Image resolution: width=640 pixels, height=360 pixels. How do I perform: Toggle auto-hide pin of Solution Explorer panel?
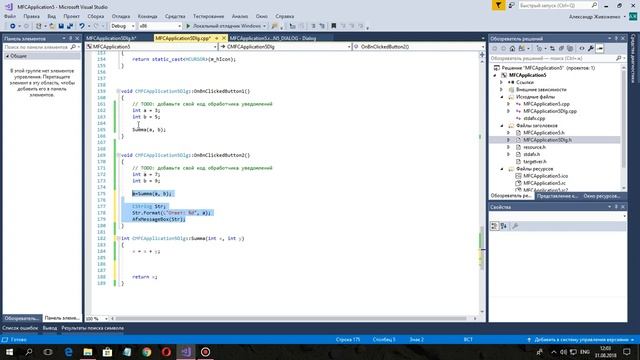[x=616, y=38]
